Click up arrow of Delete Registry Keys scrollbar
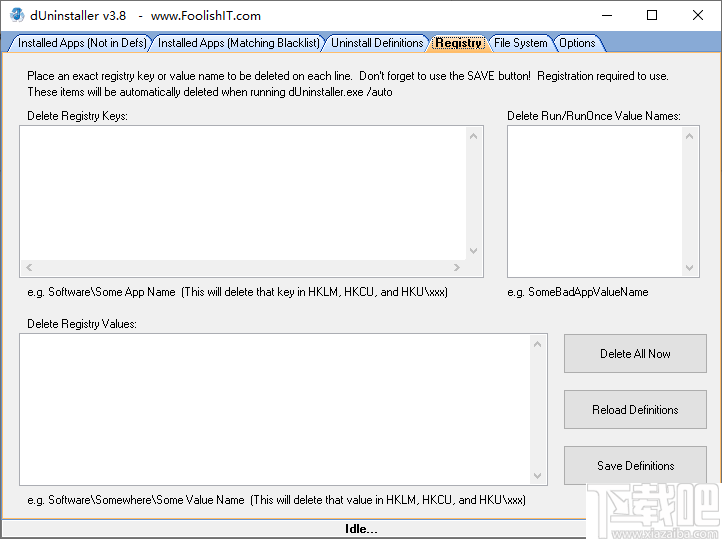Screen dimensions: 722x539 tap(473, 136)
